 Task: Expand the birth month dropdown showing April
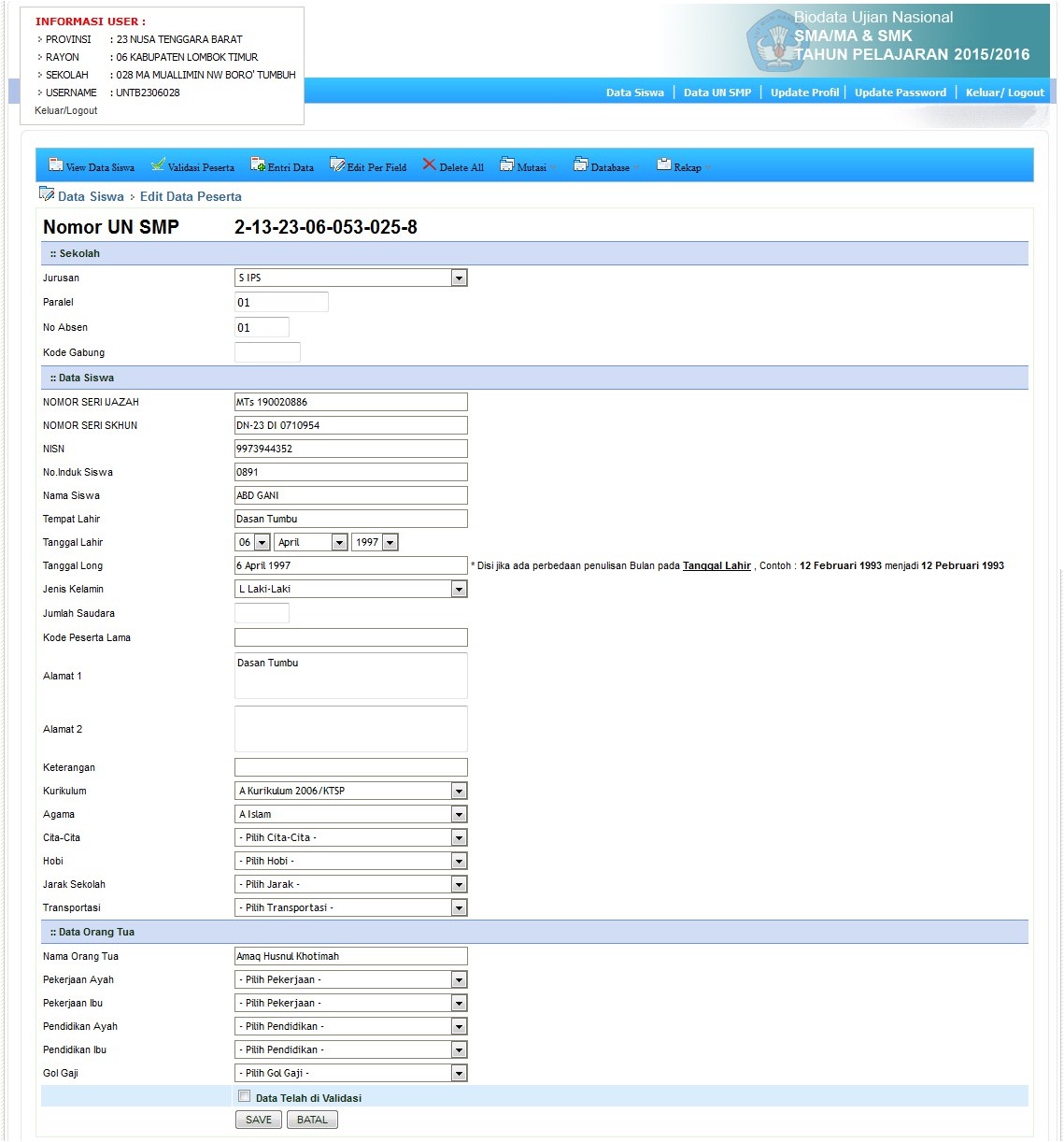(x=339, y=541)
